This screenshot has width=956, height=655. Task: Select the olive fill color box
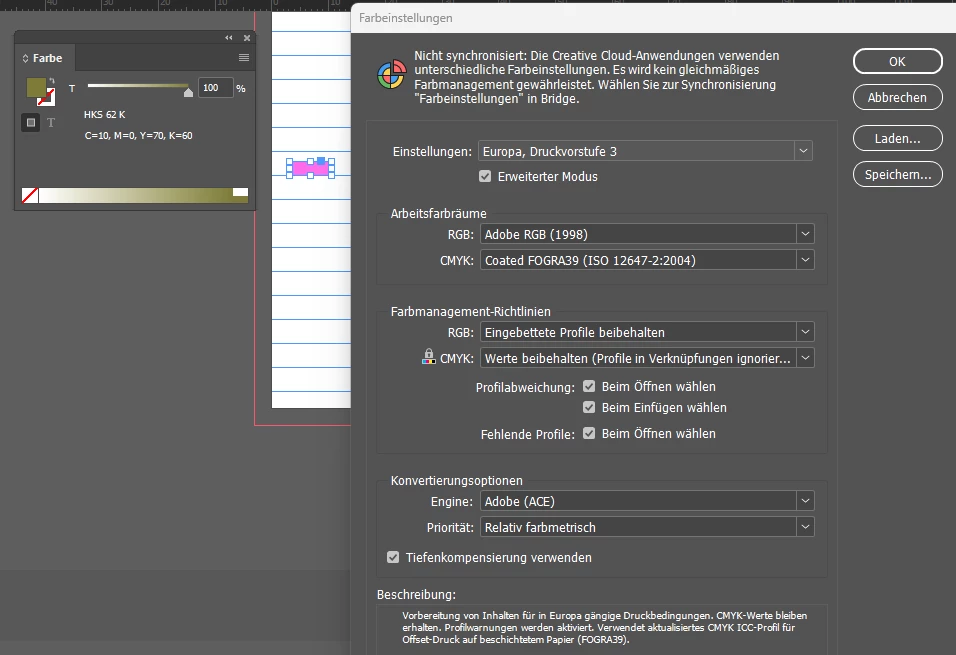tap(36, 87)
